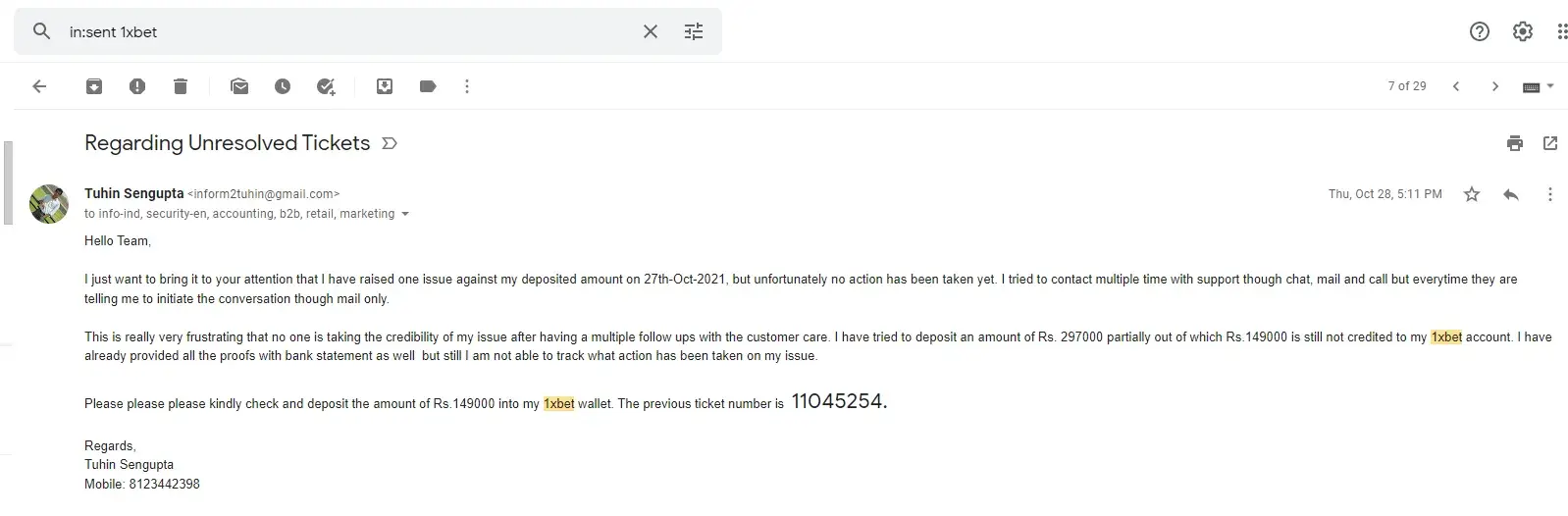The image size is (1568, 516).
Task: Open More options in the toolbar
Action: coord(467,86)
